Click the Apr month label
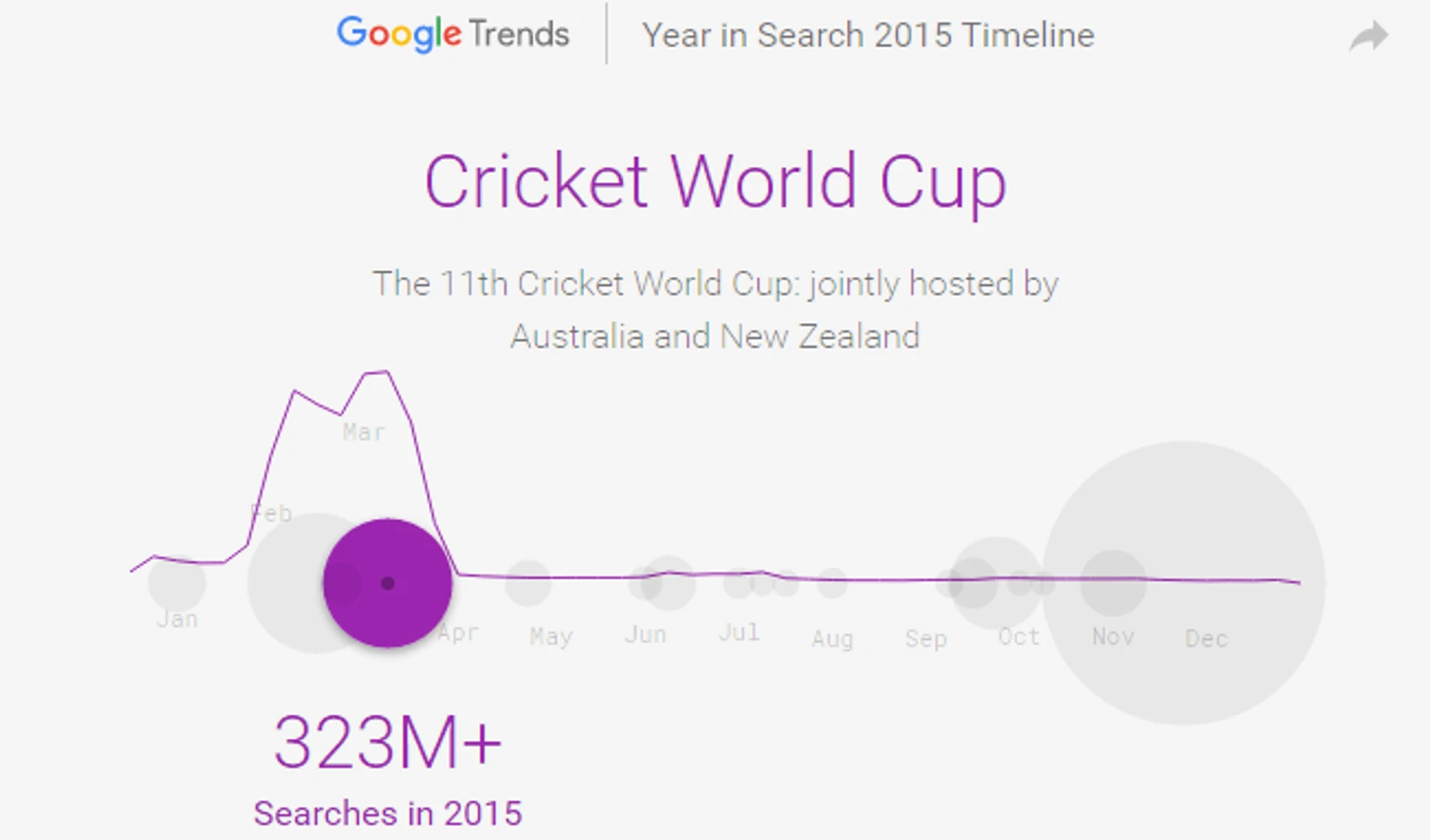Screen dimensions: 1430x840 (458, 633)
